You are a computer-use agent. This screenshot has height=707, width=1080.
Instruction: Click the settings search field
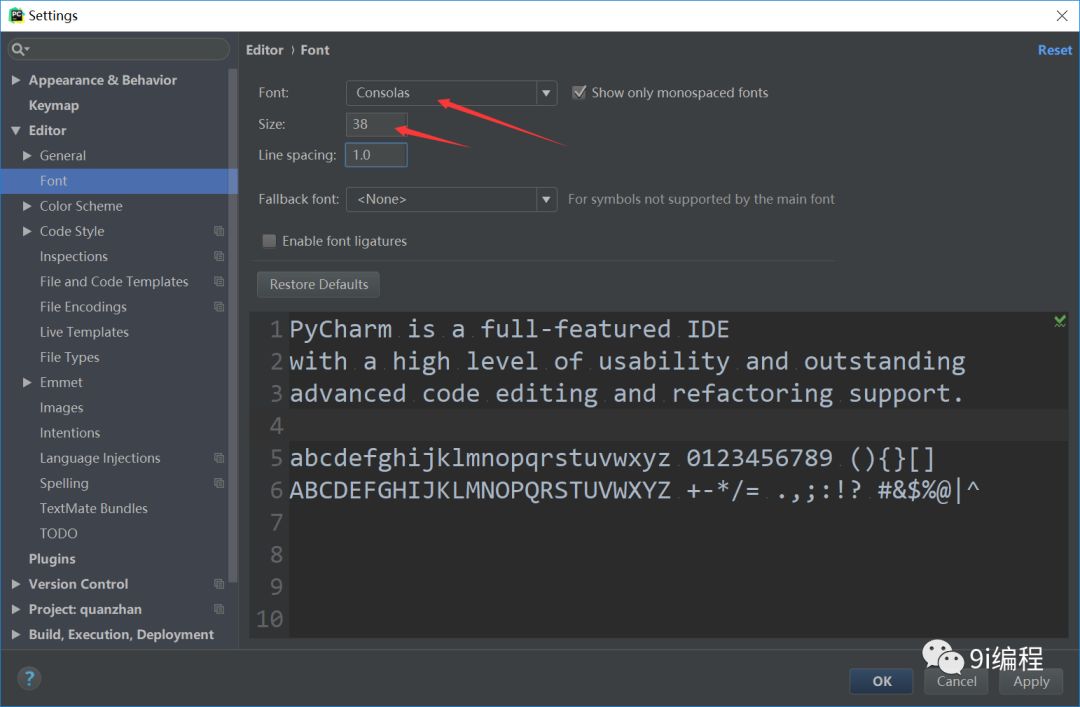[x=118, y=49]
